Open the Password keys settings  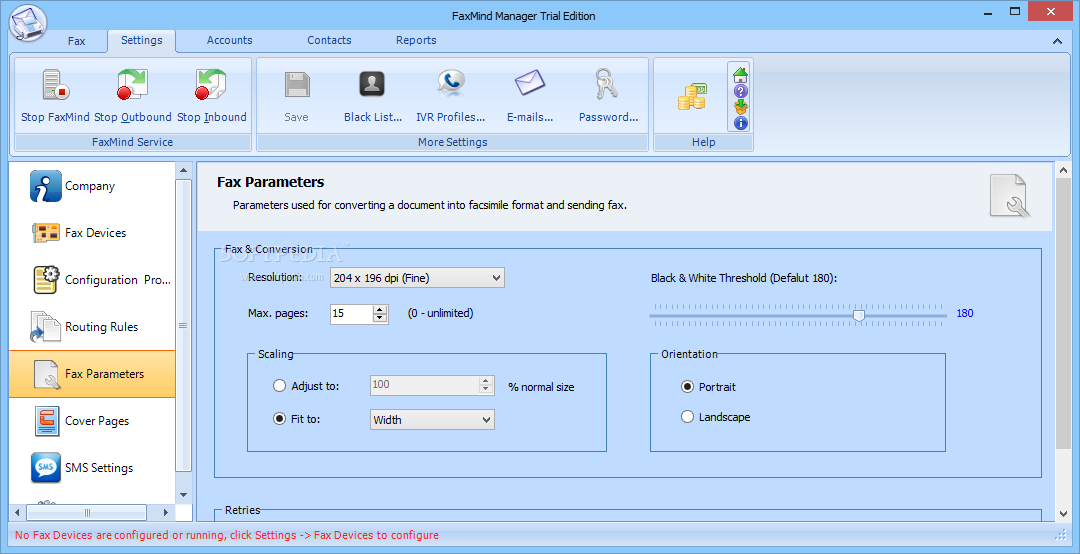(608, 85)
